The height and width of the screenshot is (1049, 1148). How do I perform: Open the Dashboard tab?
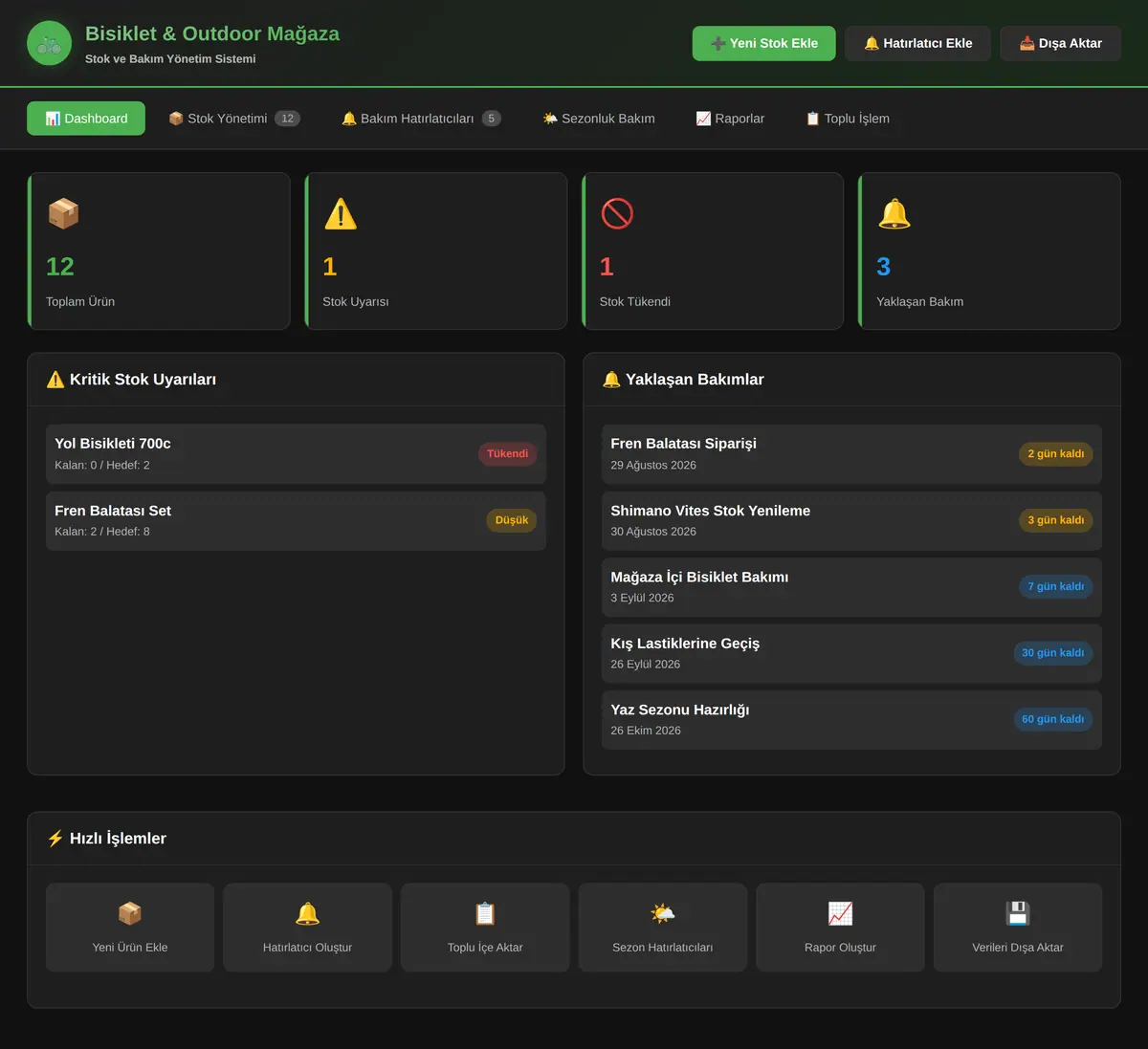point(86,119)
